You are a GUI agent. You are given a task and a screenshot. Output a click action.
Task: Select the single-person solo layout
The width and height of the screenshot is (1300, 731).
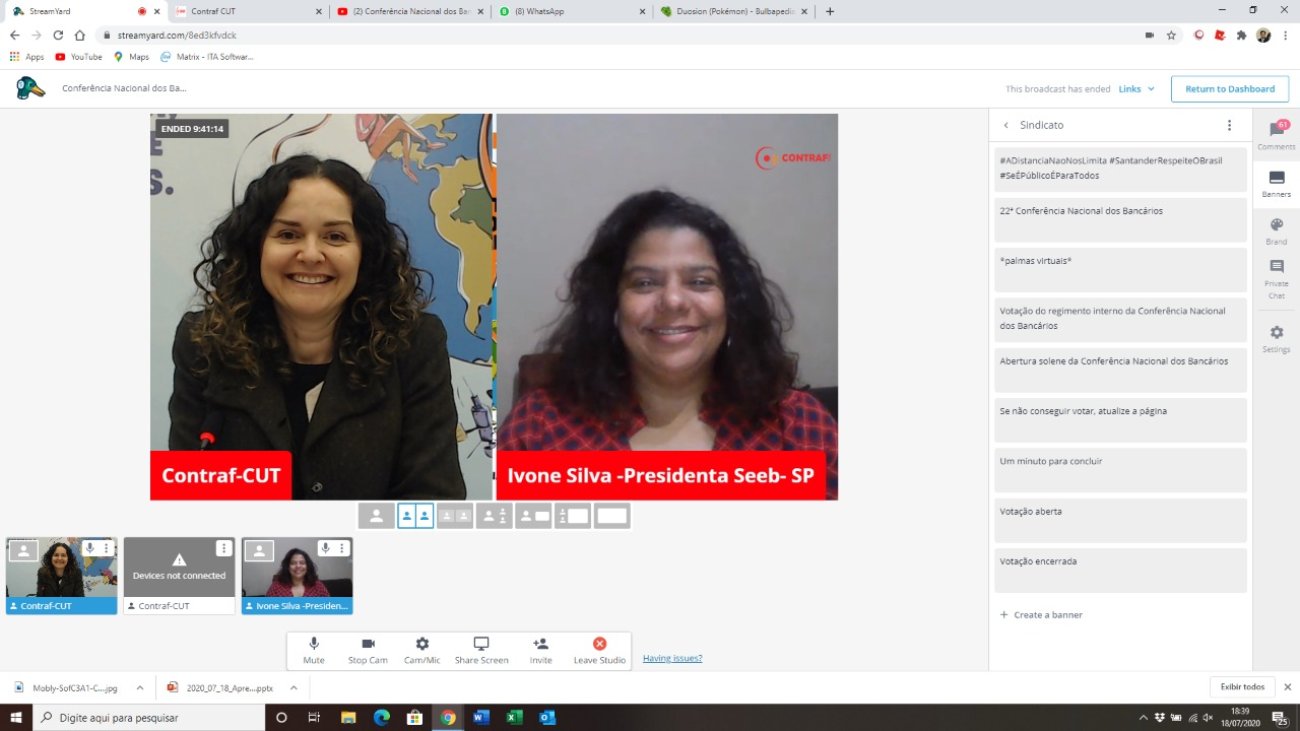(376, 516)
